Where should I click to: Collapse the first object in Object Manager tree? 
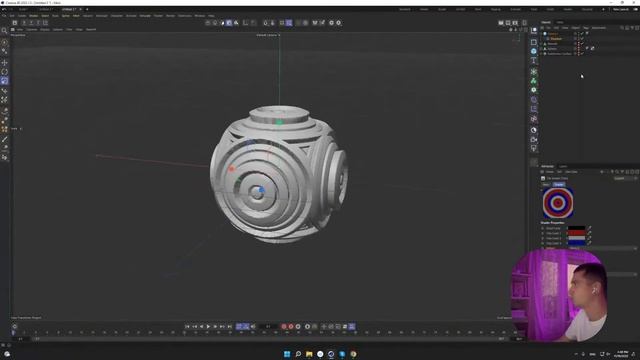(x=542, y=33)
